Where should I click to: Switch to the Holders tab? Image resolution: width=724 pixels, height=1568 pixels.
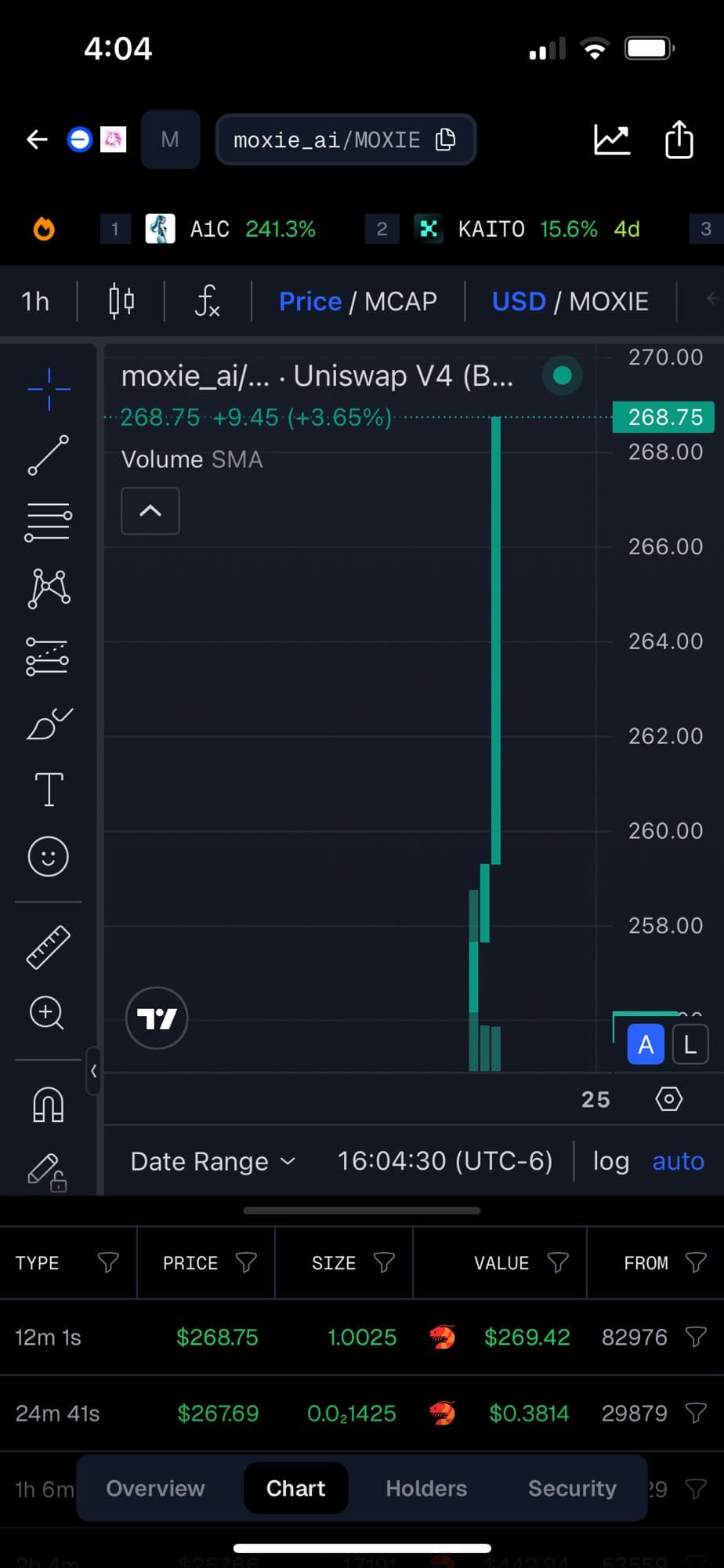pos(426,1488)
